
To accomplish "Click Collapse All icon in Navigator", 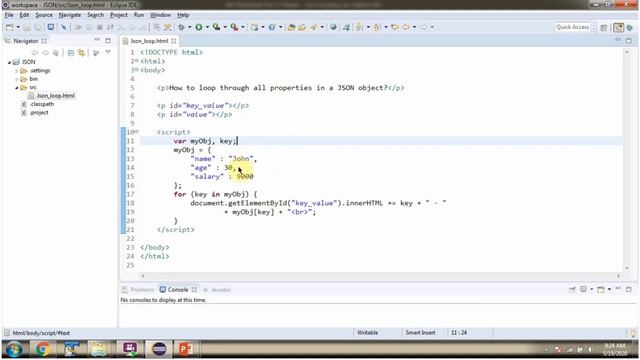I will (x=71, y=53).
